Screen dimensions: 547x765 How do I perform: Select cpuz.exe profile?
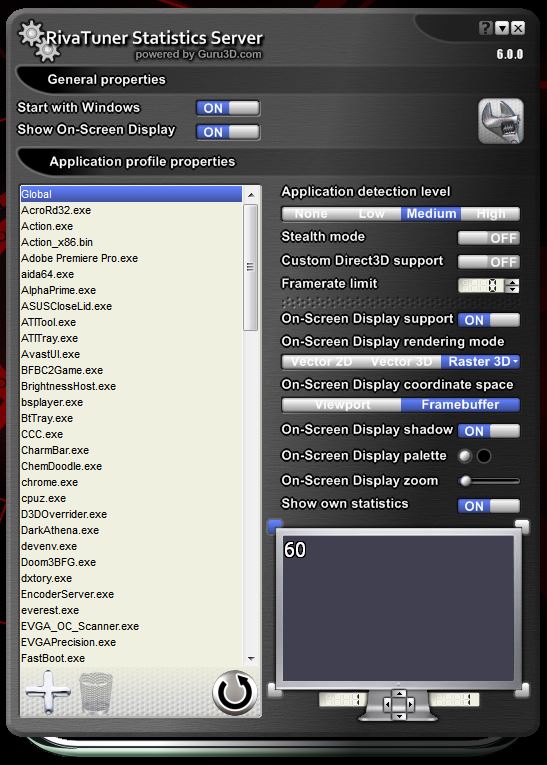tap(131, 499)
